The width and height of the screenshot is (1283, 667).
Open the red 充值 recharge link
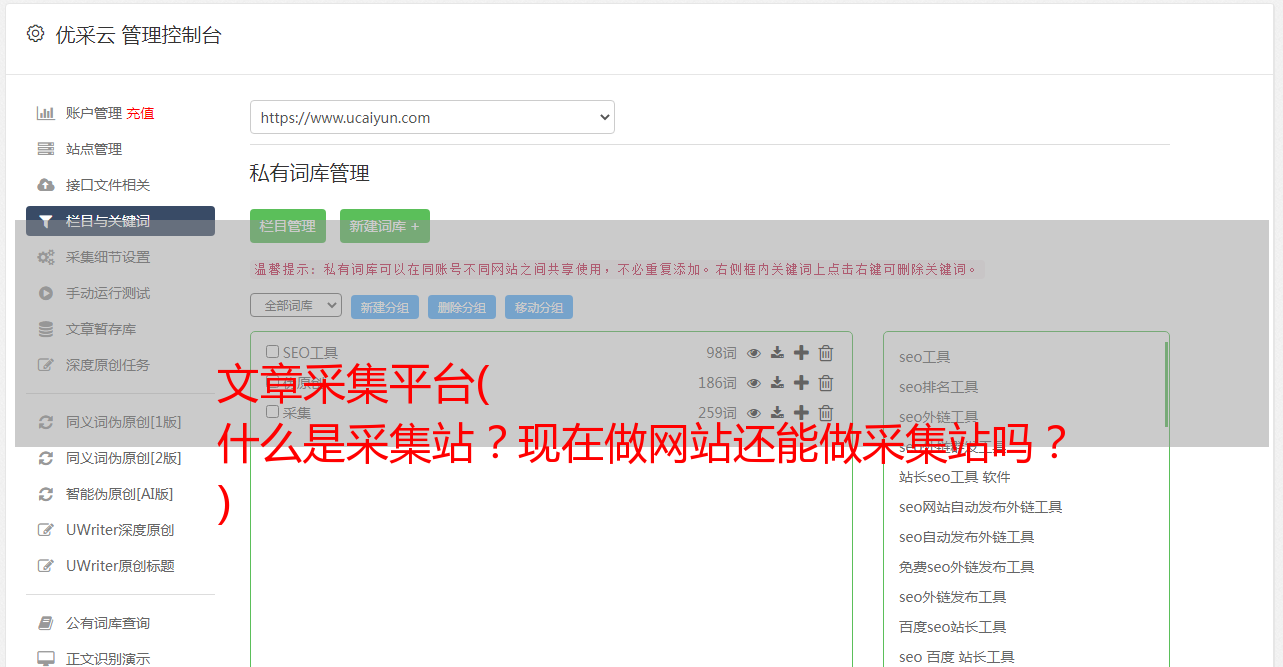click(140, 113)
